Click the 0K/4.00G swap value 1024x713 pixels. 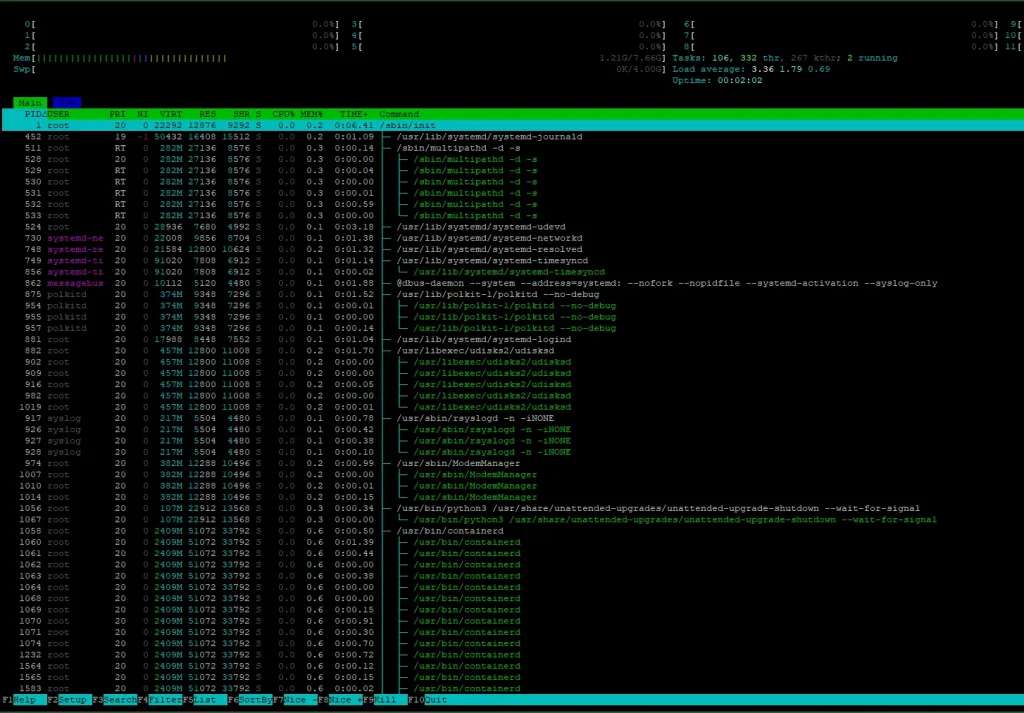click(639, 69)
